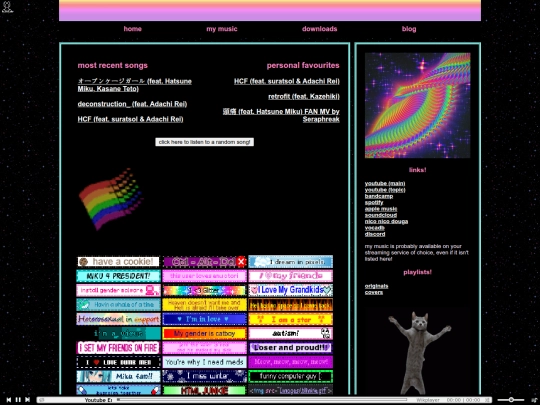Pause playback with the pause button
Screen dimensions: 540x405
coord(18,399)
